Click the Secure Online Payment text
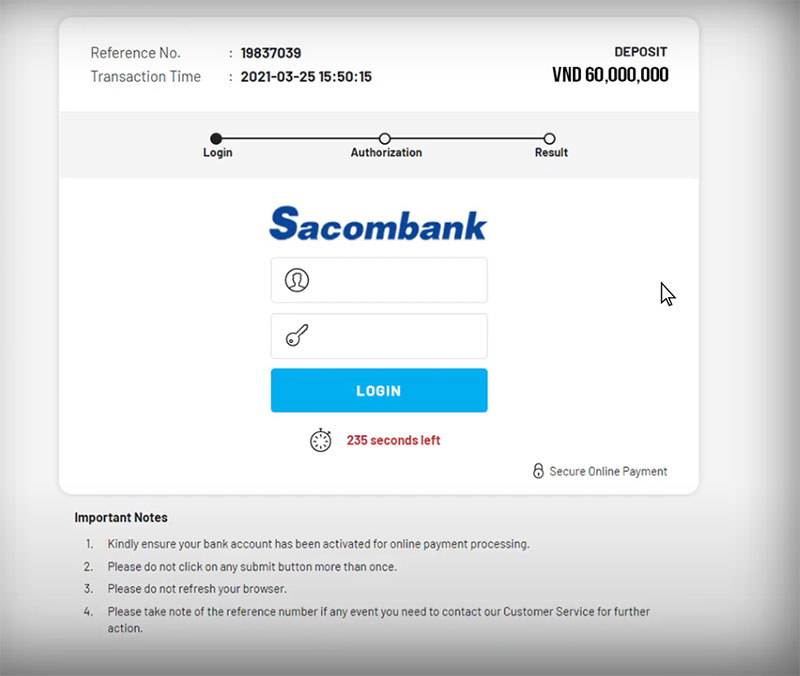Viewport: 800px width, 676px height. point(608,471)
